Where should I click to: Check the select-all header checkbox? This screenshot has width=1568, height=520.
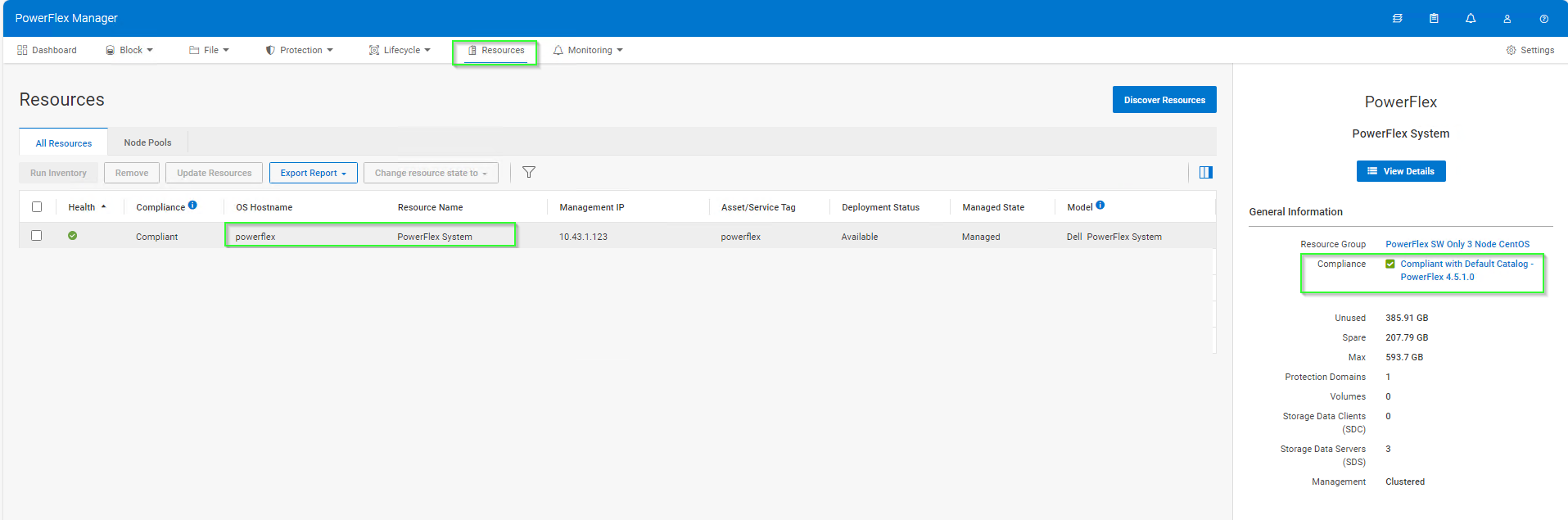(37, 207)
